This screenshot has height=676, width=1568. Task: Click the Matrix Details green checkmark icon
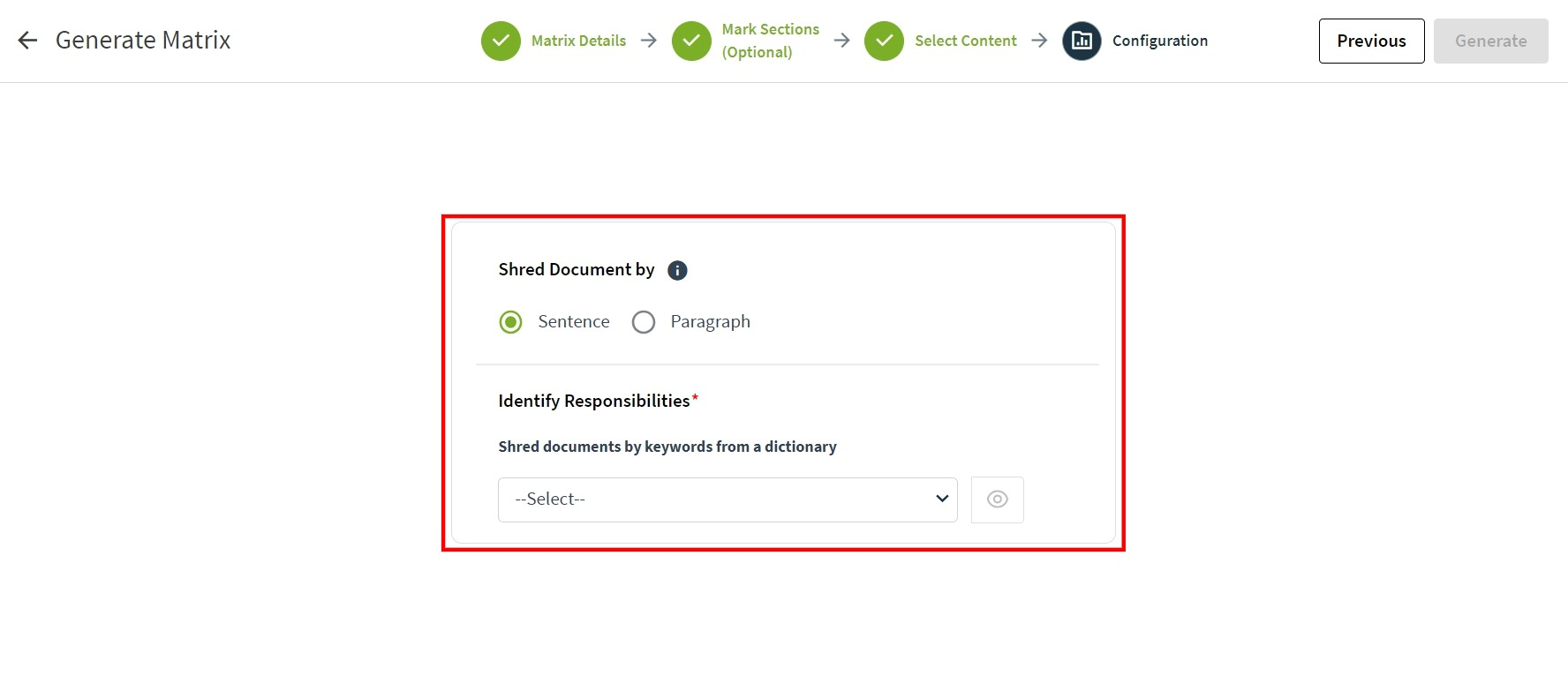(x=501, y=41)
